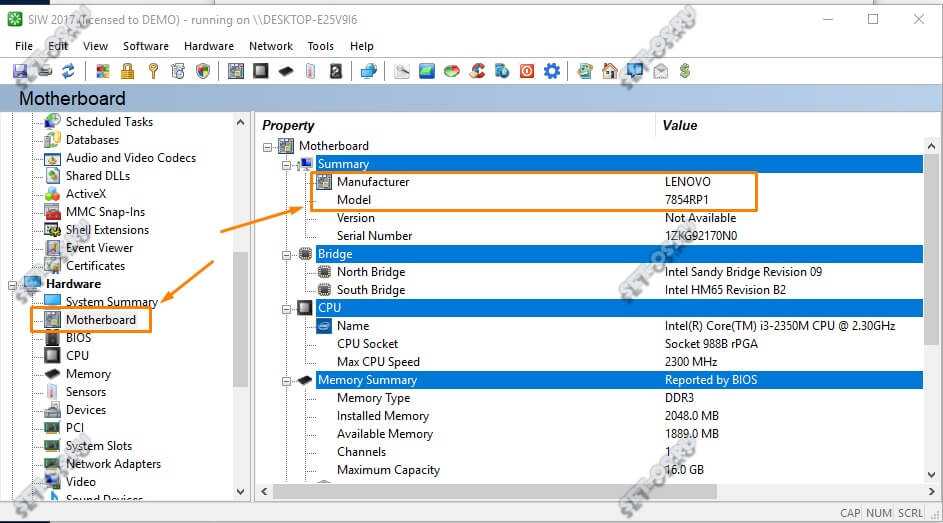
Task: Click the security shield toolbar icon
Action: coord(203,71)
